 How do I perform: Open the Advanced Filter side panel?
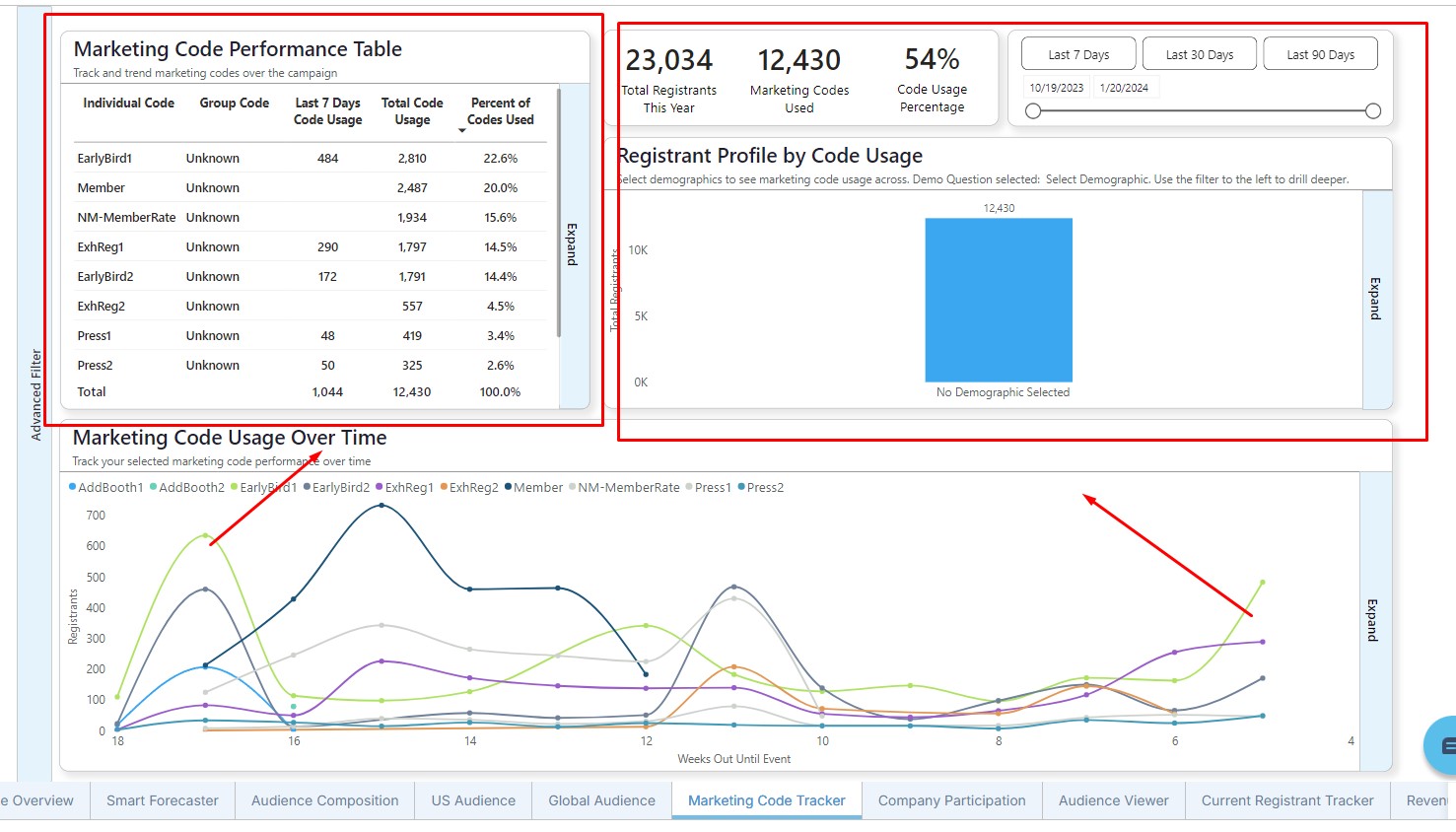click(x=36, y=394)
